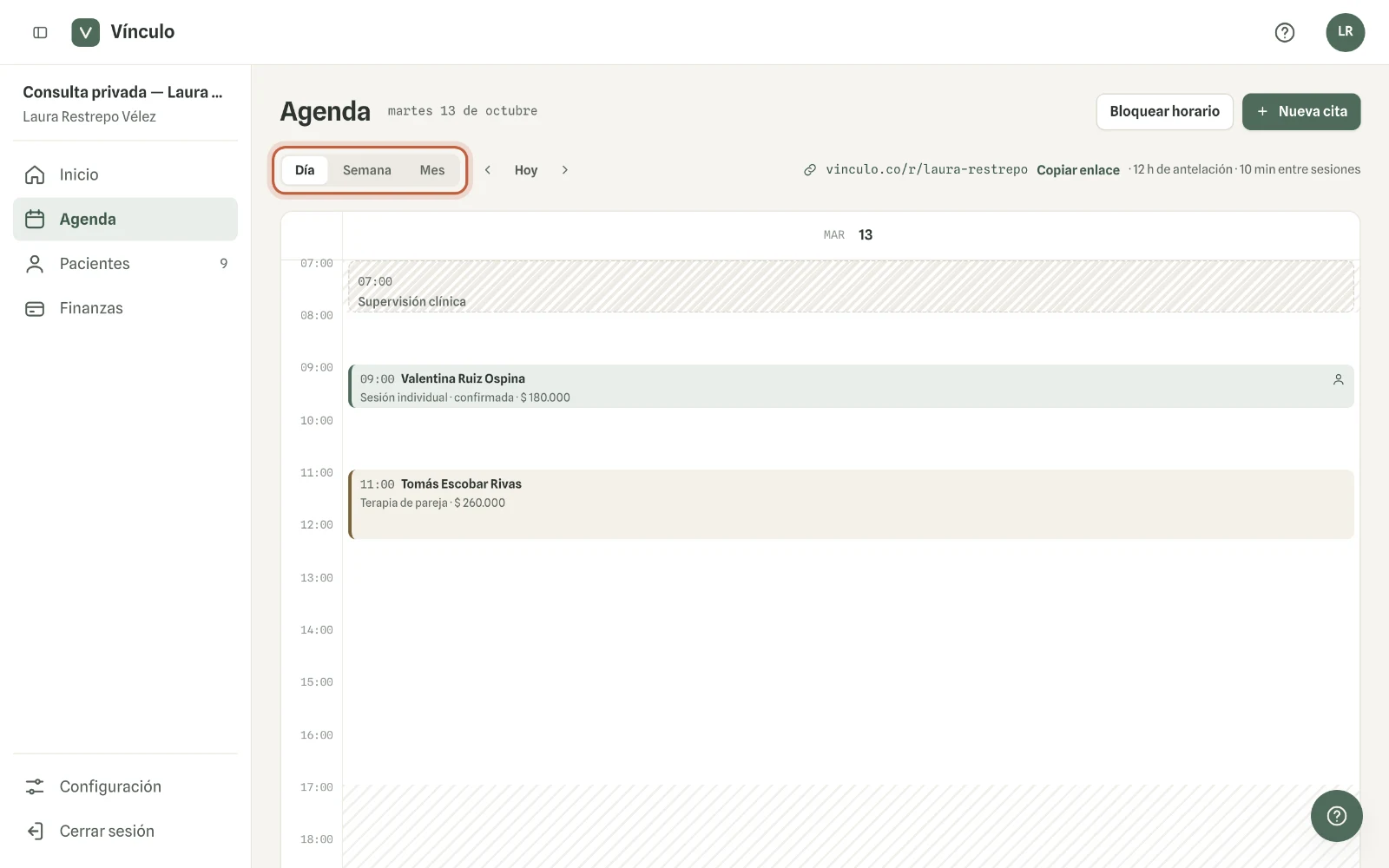The image size is (1389, 868).
Task: Click the person icon on Valentina's appointment
Action: (1338, 379)
